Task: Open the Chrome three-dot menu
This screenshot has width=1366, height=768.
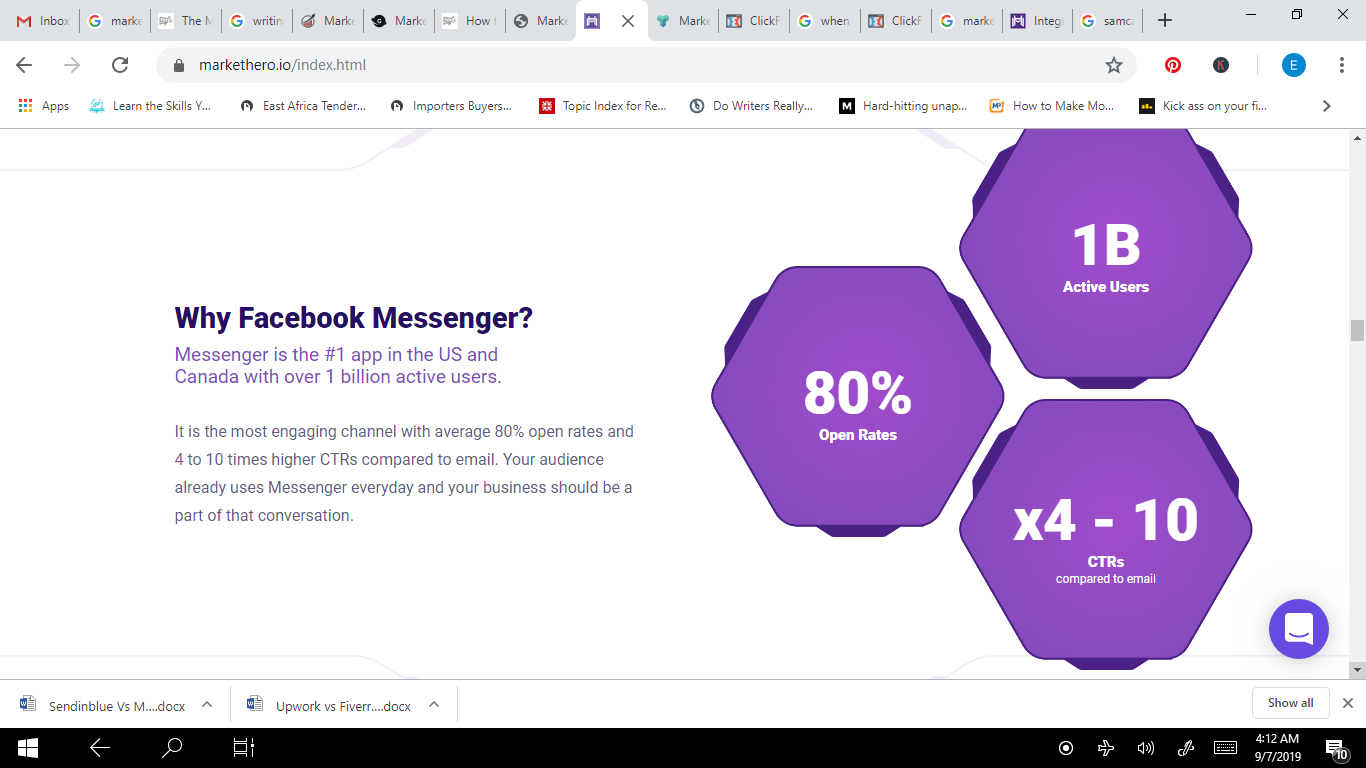Action: (x=1342, y=65)
